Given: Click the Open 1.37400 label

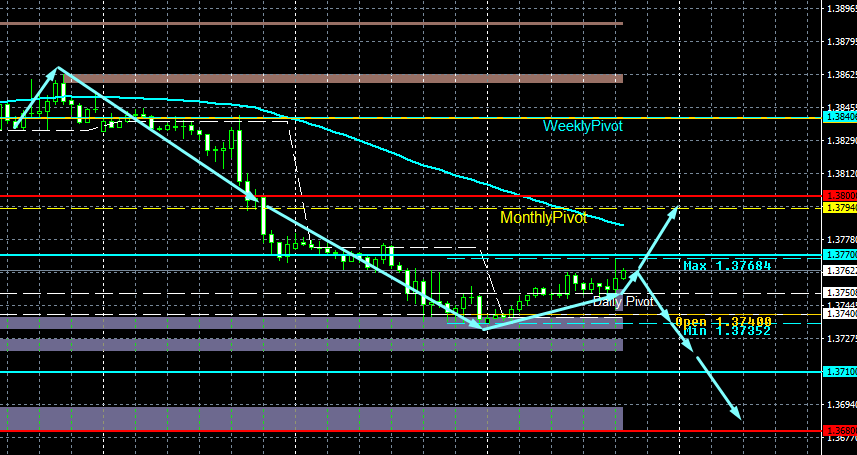Looking at the screenshot, I should [x=723, y=322].
